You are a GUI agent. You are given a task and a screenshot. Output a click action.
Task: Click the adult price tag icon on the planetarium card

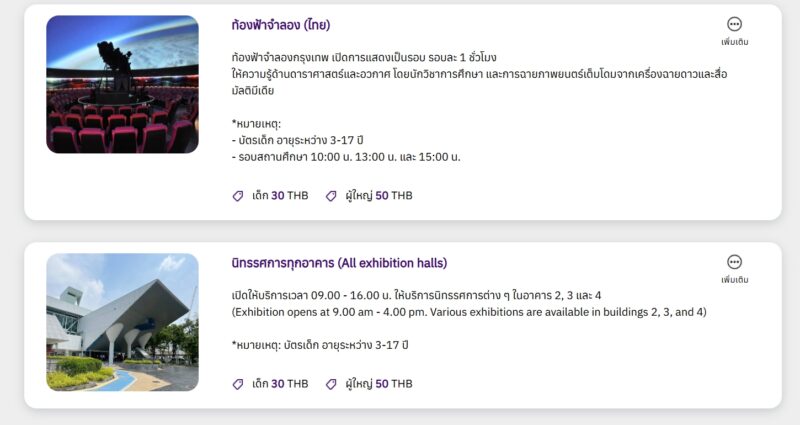pyautogui.click(x=331, y=196)
